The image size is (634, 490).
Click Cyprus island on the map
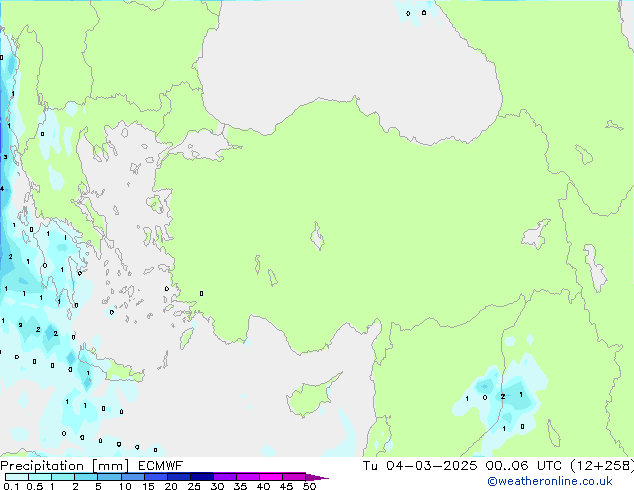311,398
